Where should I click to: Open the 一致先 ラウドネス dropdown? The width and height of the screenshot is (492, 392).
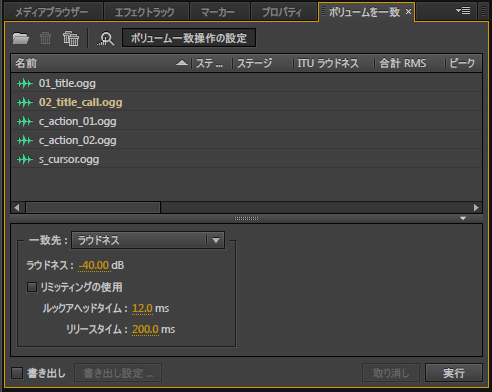148,240
